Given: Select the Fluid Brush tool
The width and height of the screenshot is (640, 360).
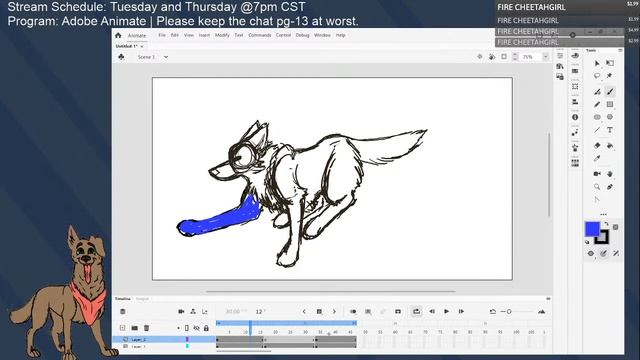Looking at the screenshot, I should [597, 91].
